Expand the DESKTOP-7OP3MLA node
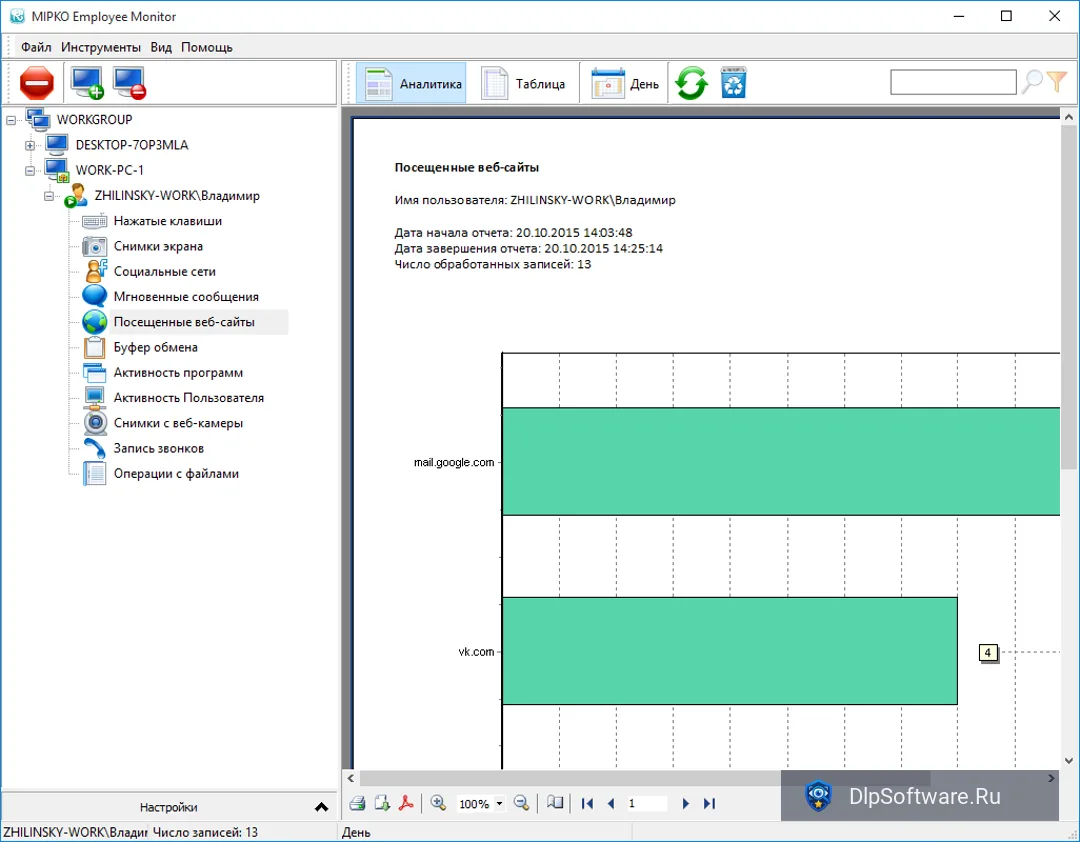 click(x=30, y=145)
